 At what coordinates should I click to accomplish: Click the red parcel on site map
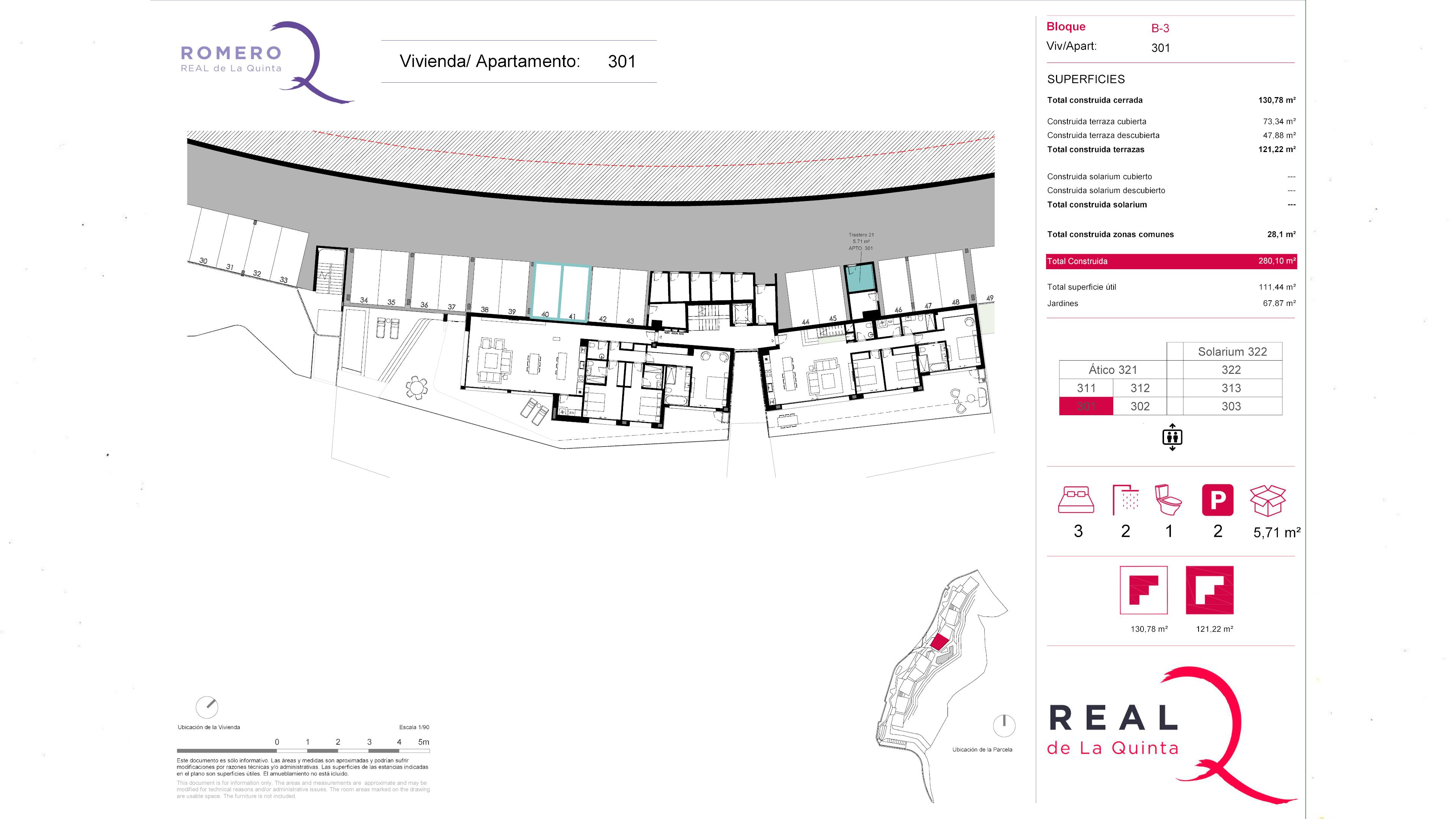click(940, 642)
